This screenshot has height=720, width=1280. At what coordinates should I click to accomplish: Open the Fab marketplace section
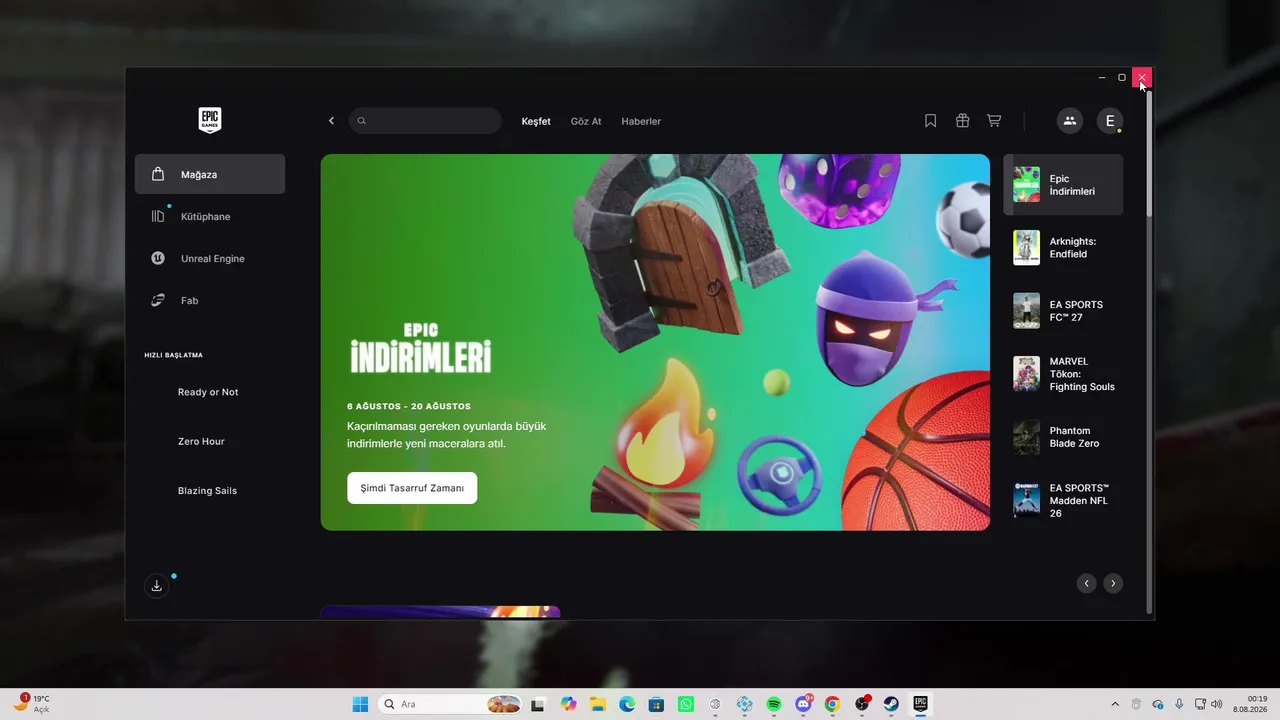click(x=210, y=300)
